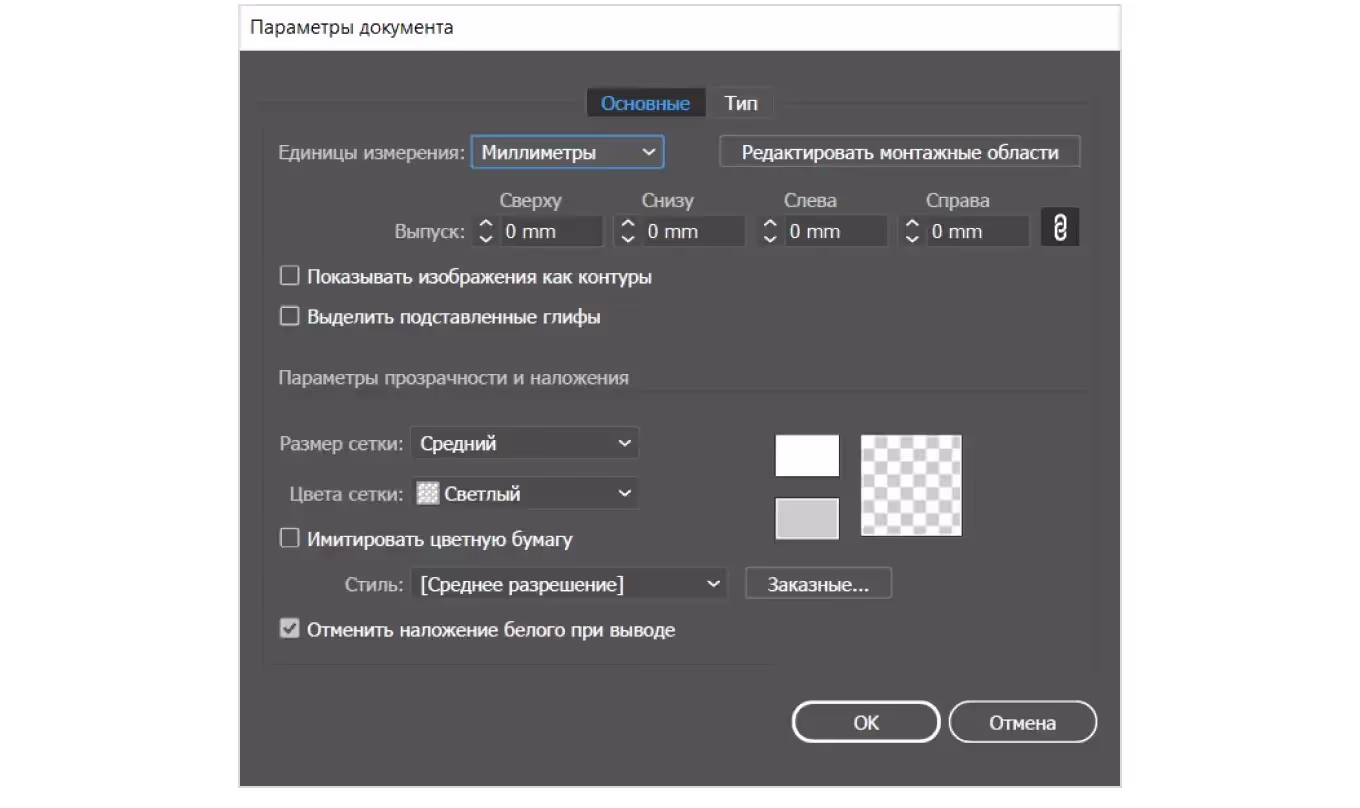1360x808 pixels.
Task: Click Редактировать монтажные области button
Action: [x=900, y=152]
